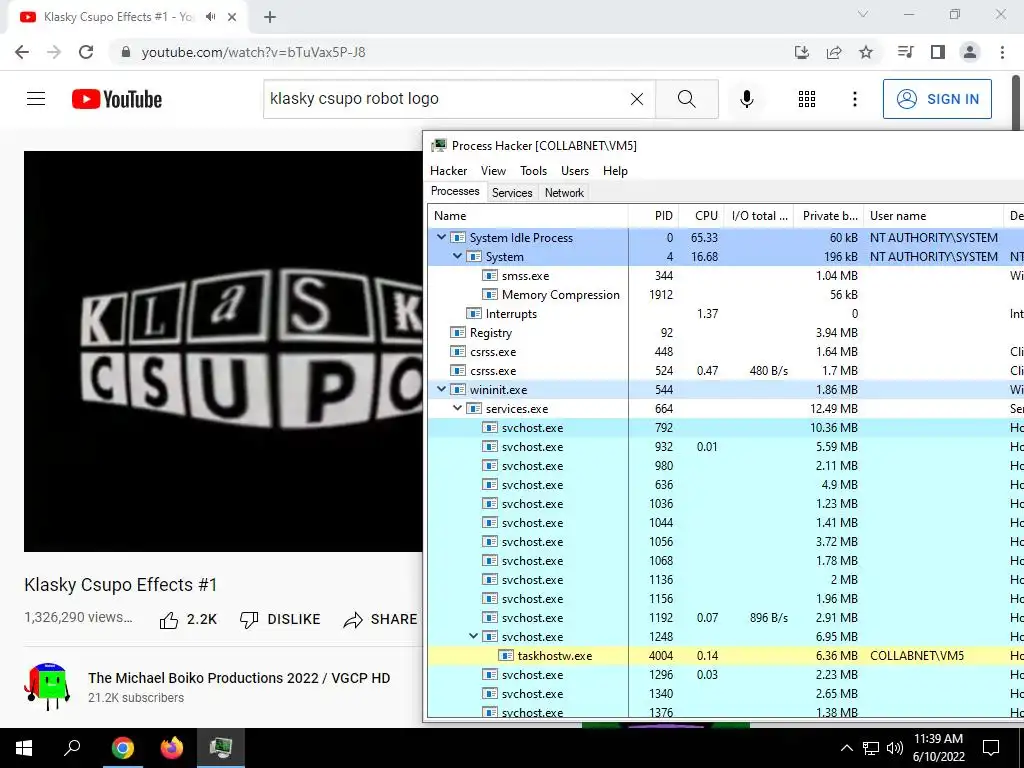
Task: Click the install/download icon in address bar
Action: (x=802, y=52)
